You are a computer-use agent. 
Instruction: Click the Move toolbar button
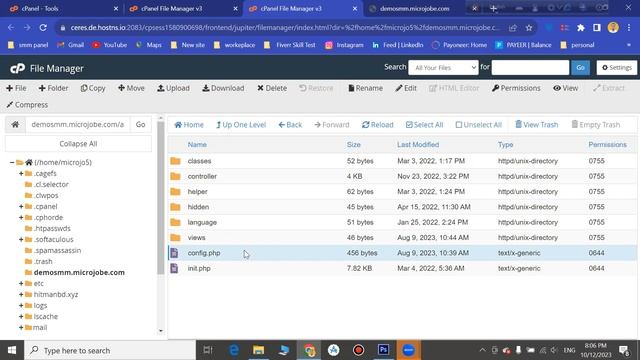click(131, 88)
